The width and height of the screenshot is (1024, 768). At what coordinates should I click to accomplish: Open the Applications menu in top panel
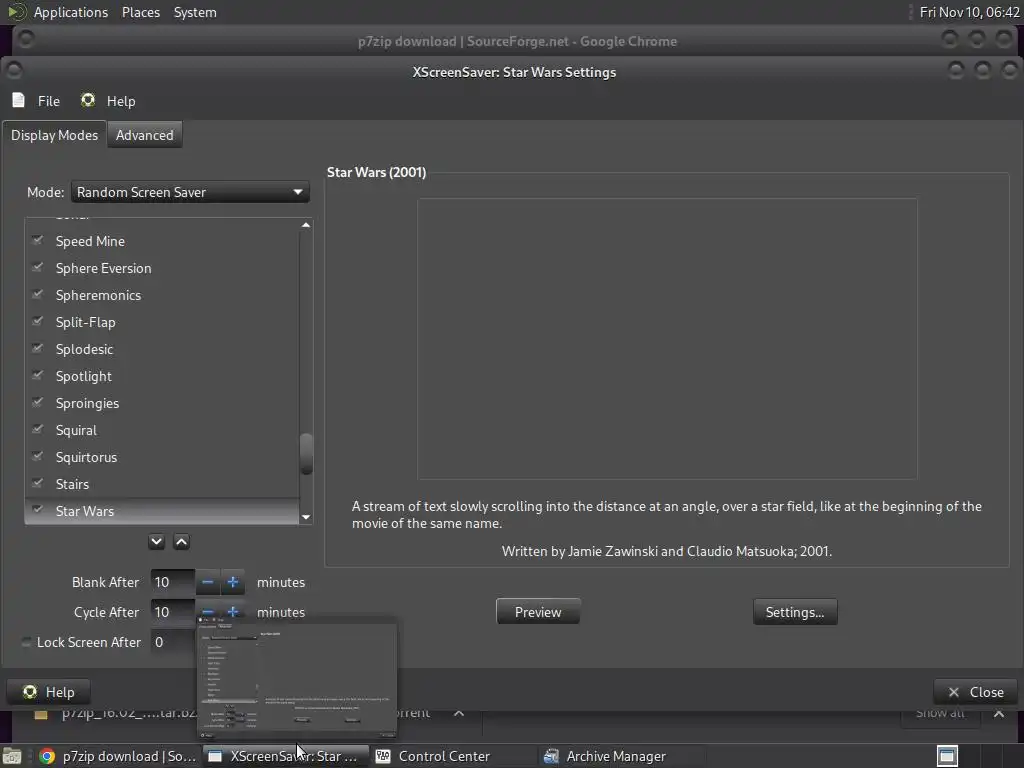click(x=71, y=12)
